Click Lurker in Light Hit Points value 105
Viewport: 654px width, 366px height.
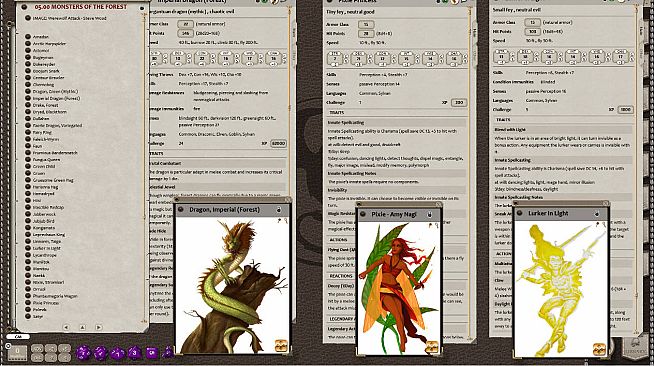click(532, 32)
